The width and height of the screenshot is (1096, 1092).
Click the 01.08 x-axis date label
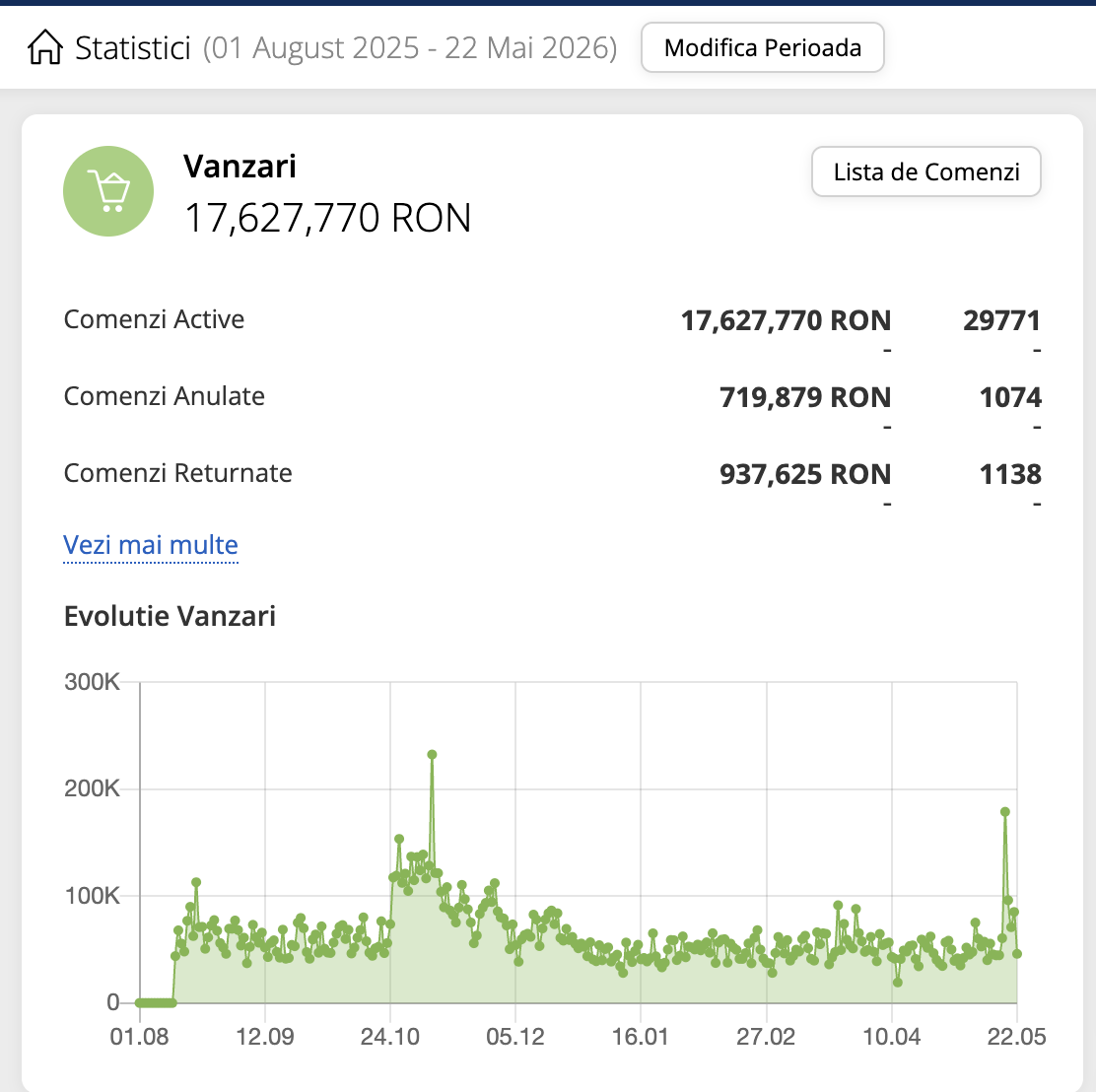[139, 1036]
